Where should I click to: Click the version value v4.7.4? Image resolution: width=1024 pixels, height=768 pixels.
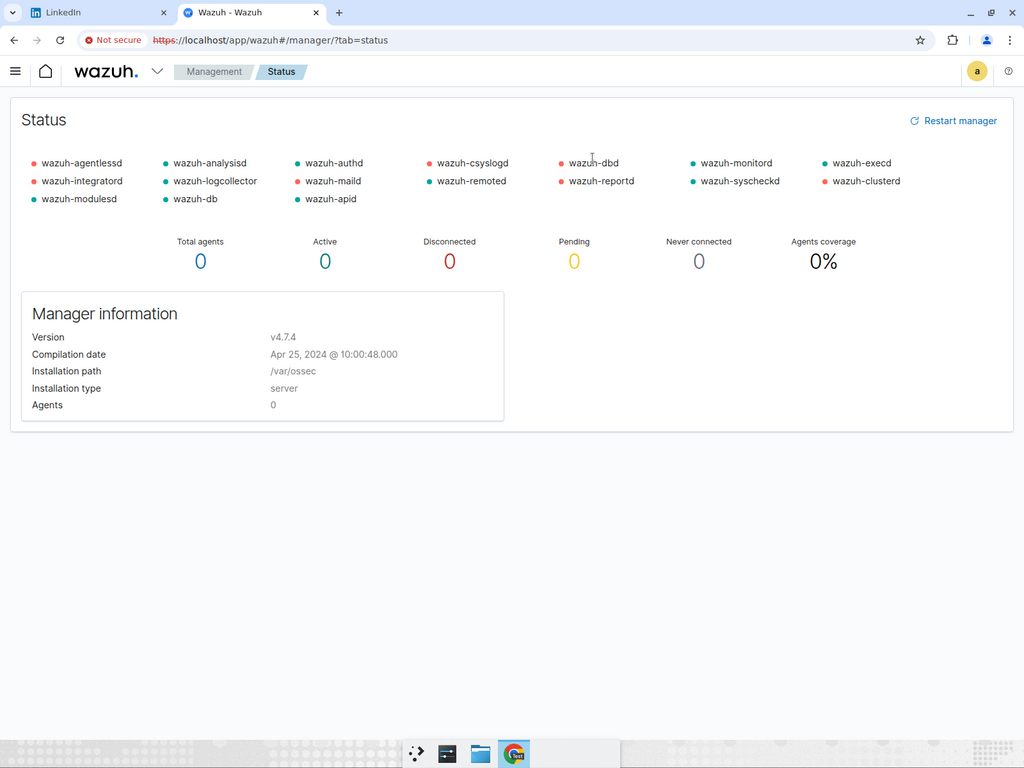(283, 338)
